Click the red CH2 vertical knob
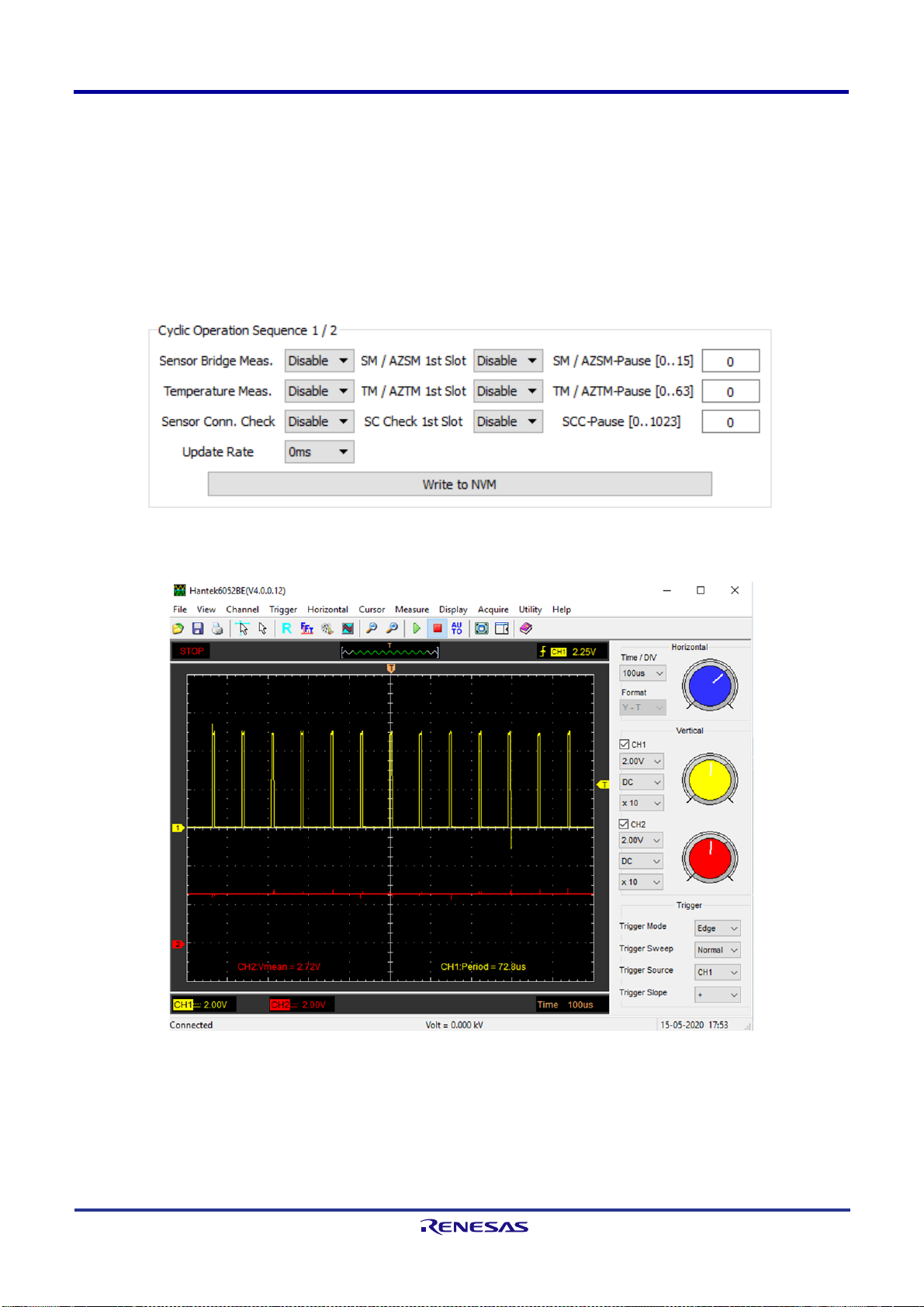Image resolution: width=924 pixels, height=1307 pixels. [710, 859]
